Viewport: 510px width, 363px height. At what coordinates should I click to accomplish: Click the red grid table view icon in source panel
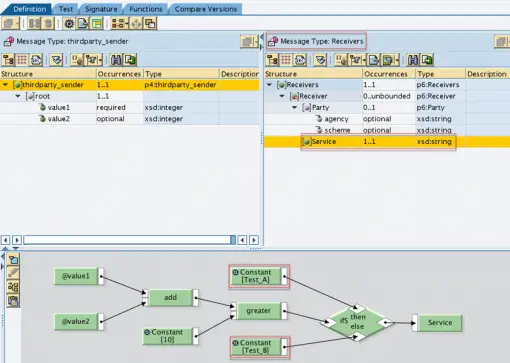coord(22,60)
